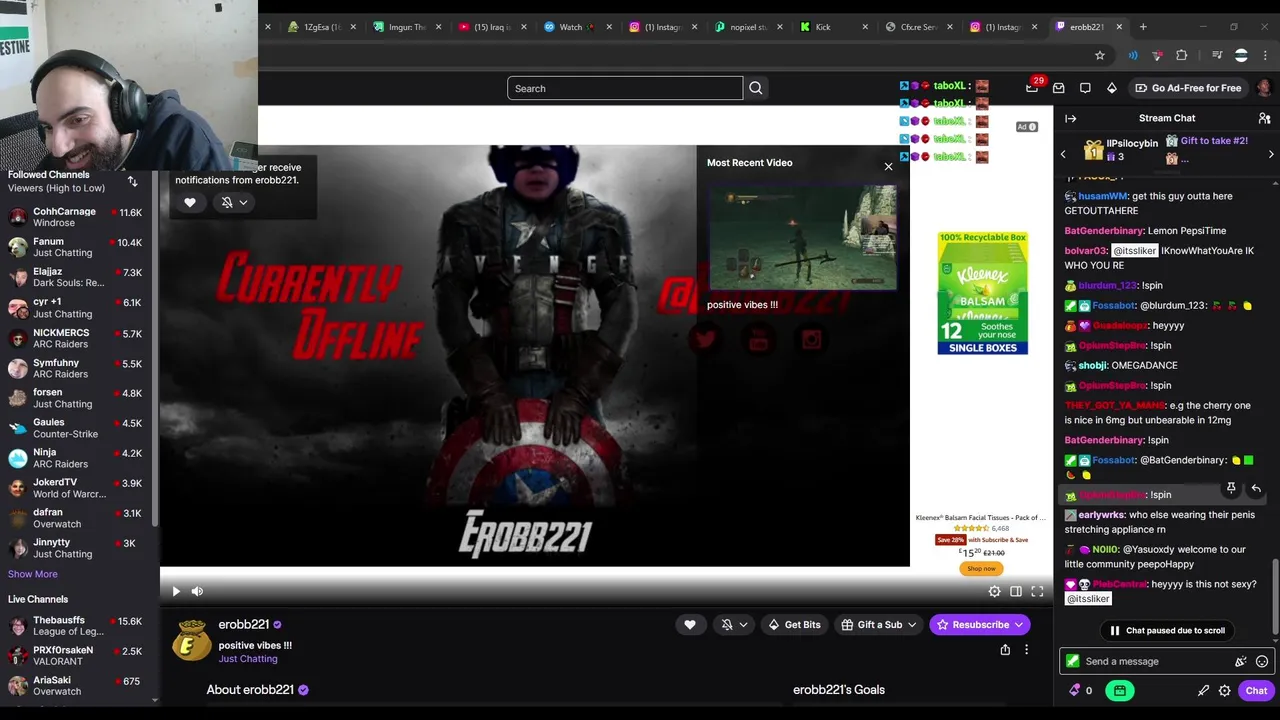
Task: Click the erobb221 channel avatar
Action: click(x=190, y=641)
